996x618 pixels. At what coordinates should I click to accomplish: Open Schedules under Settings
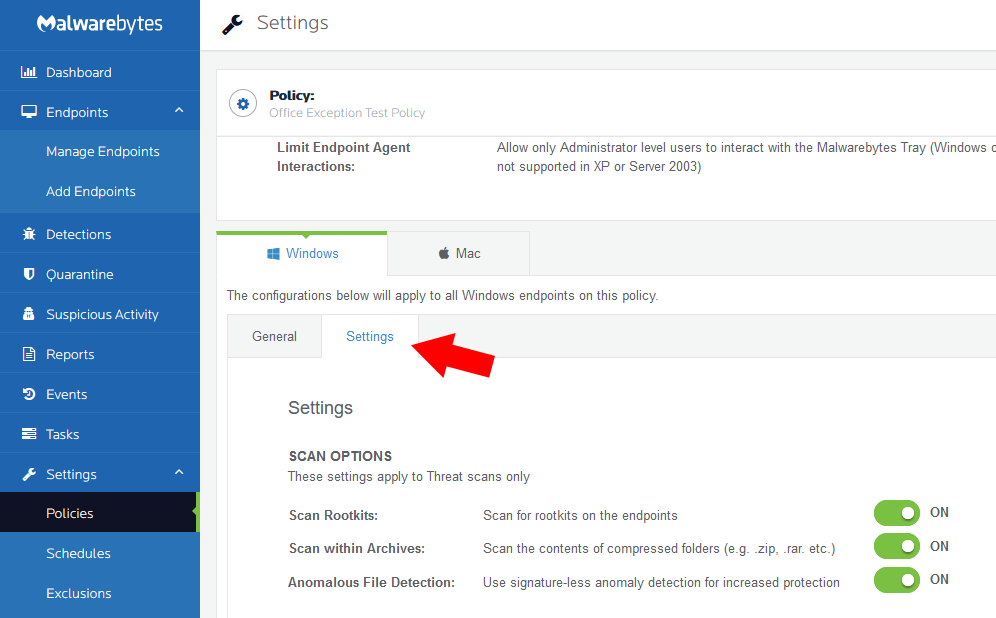(78, 553)
